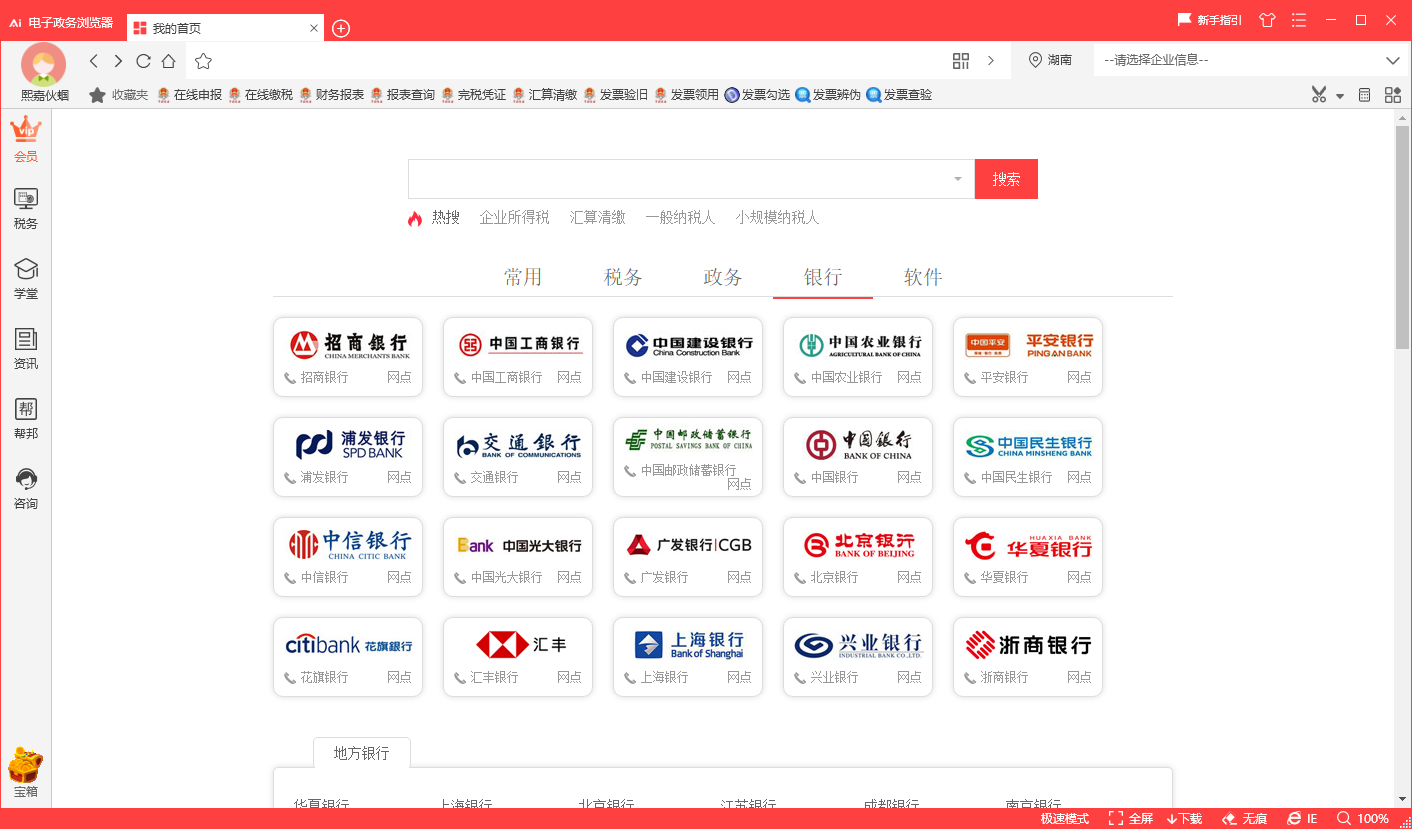Open the 完税凭证 bookmark
This screenshot has height=829, width=1412.
tap(473, 95)
